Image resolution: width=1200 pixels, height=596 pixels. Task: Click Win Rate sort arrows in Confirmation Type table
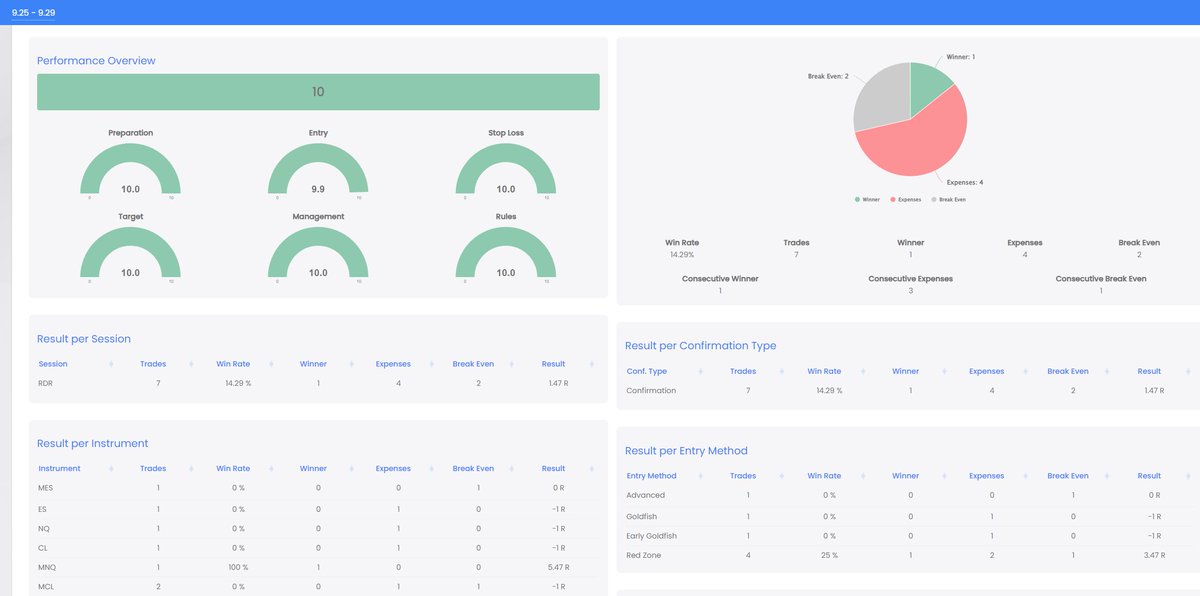point(862,371)
